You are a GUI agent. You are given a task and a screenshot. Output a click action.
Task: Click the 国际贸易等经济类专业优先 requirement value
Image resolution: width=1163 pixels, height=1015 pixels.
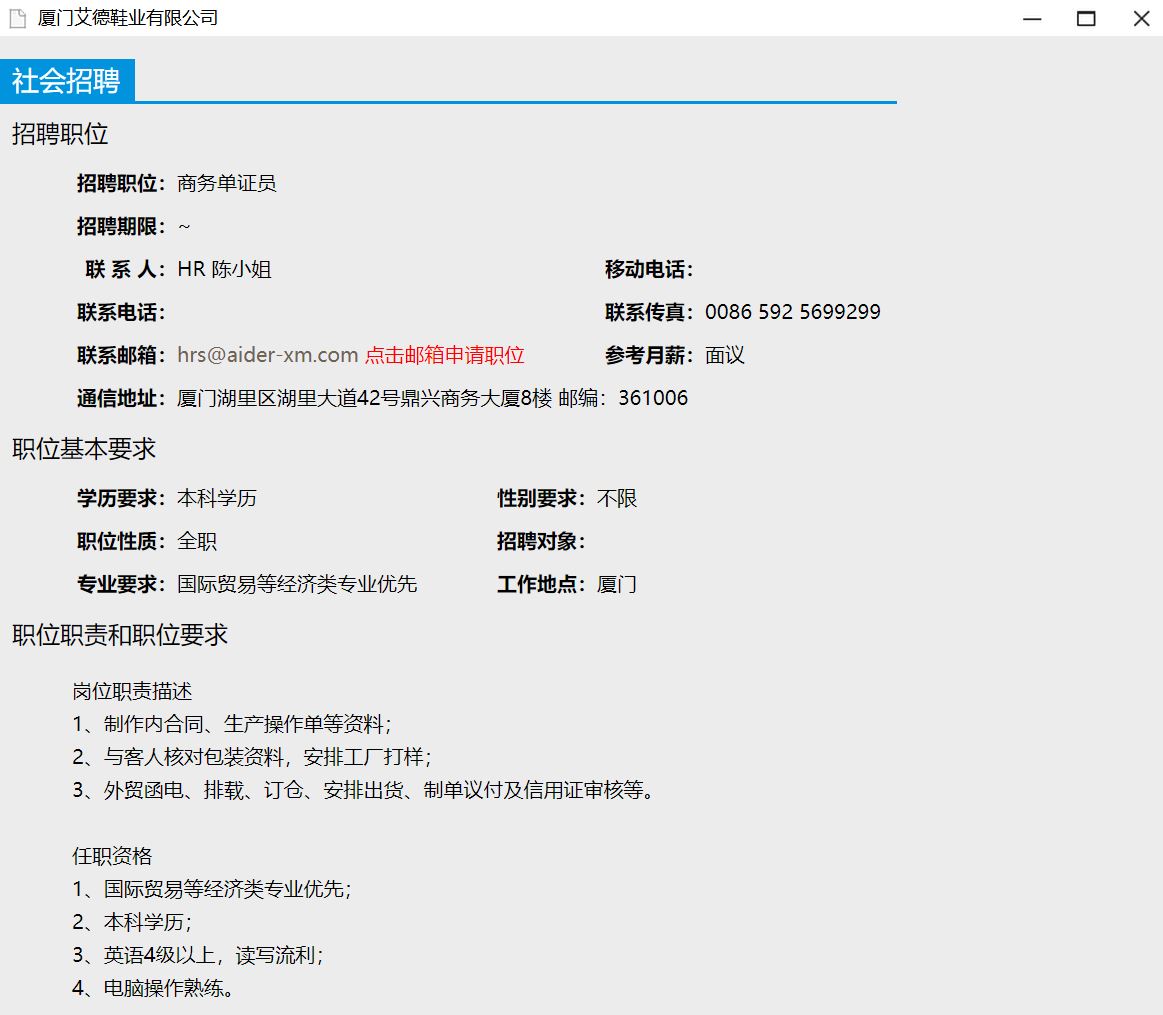click(296, 584)
